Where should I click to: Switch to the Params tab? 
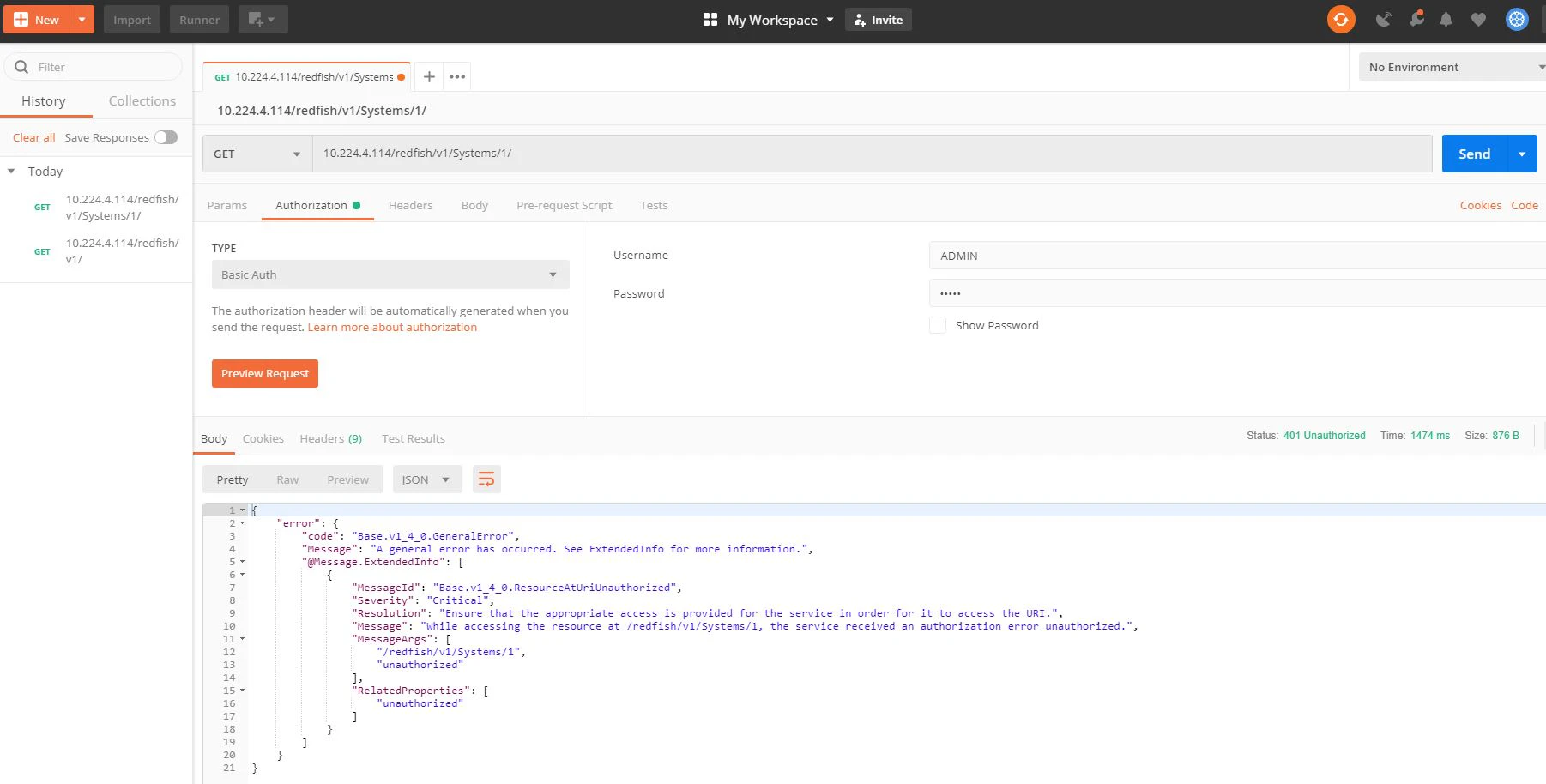point(227,206)
